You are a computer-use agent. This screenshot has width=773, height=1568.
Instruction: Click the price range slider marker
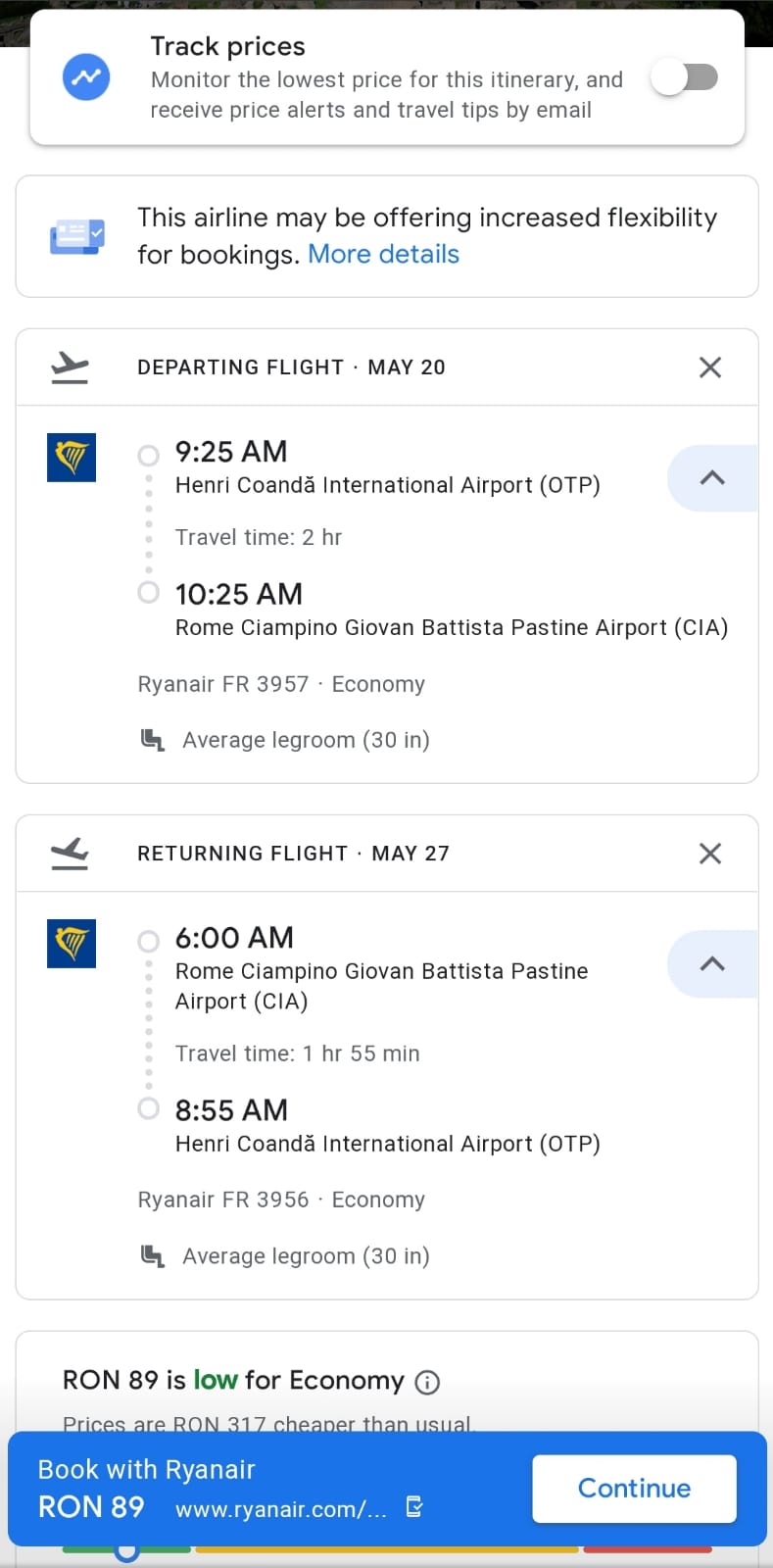click(x=126, y=1551)
